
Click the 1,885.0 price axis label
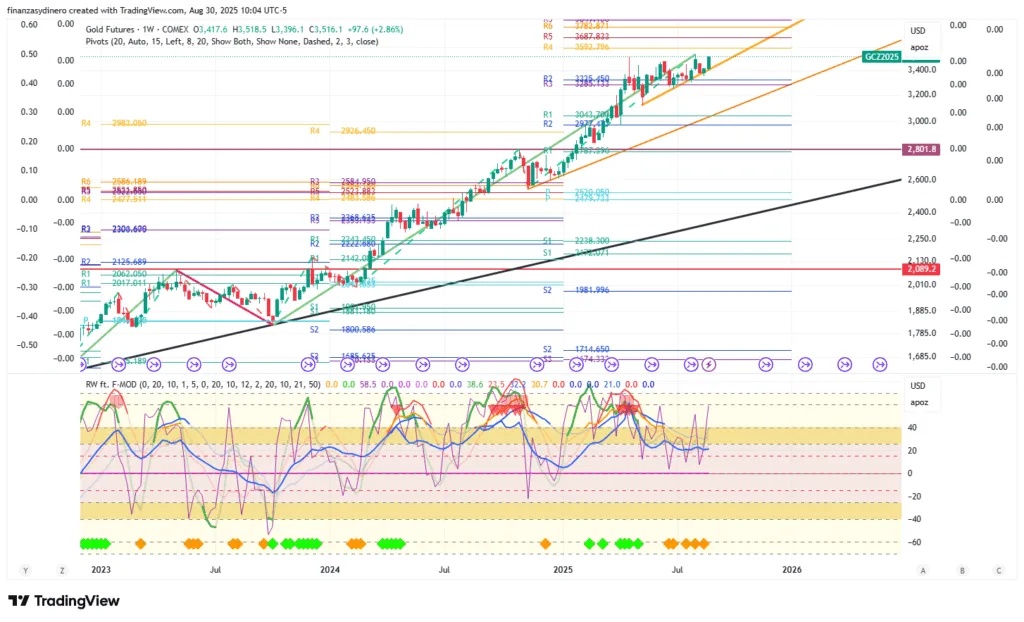(x=921, y=310)
